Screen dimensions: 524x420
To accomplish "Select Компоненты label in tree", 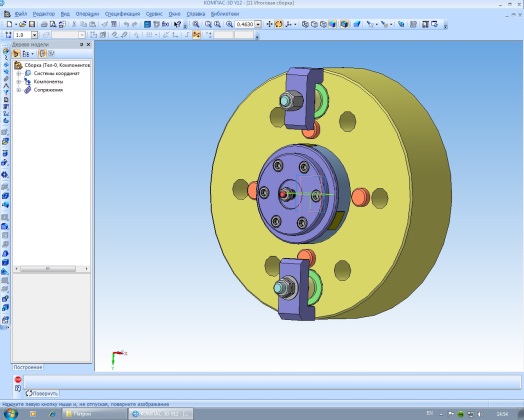I will point(48,82).
